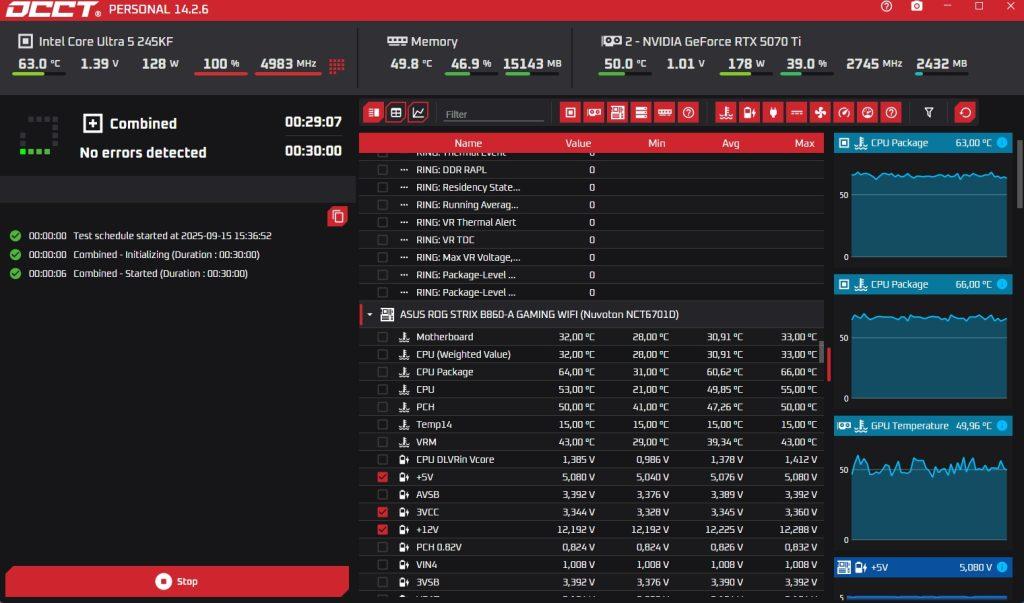Take a screenshot with the camera icon
Screen dimensions: 1024x603
[917, 7]
